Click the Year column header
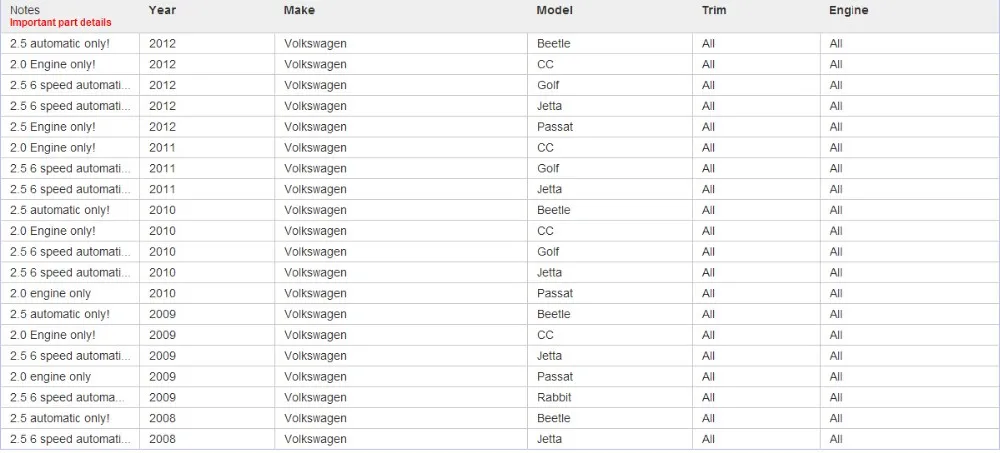This screenshot has width=1000, height=453. point(162,11)
